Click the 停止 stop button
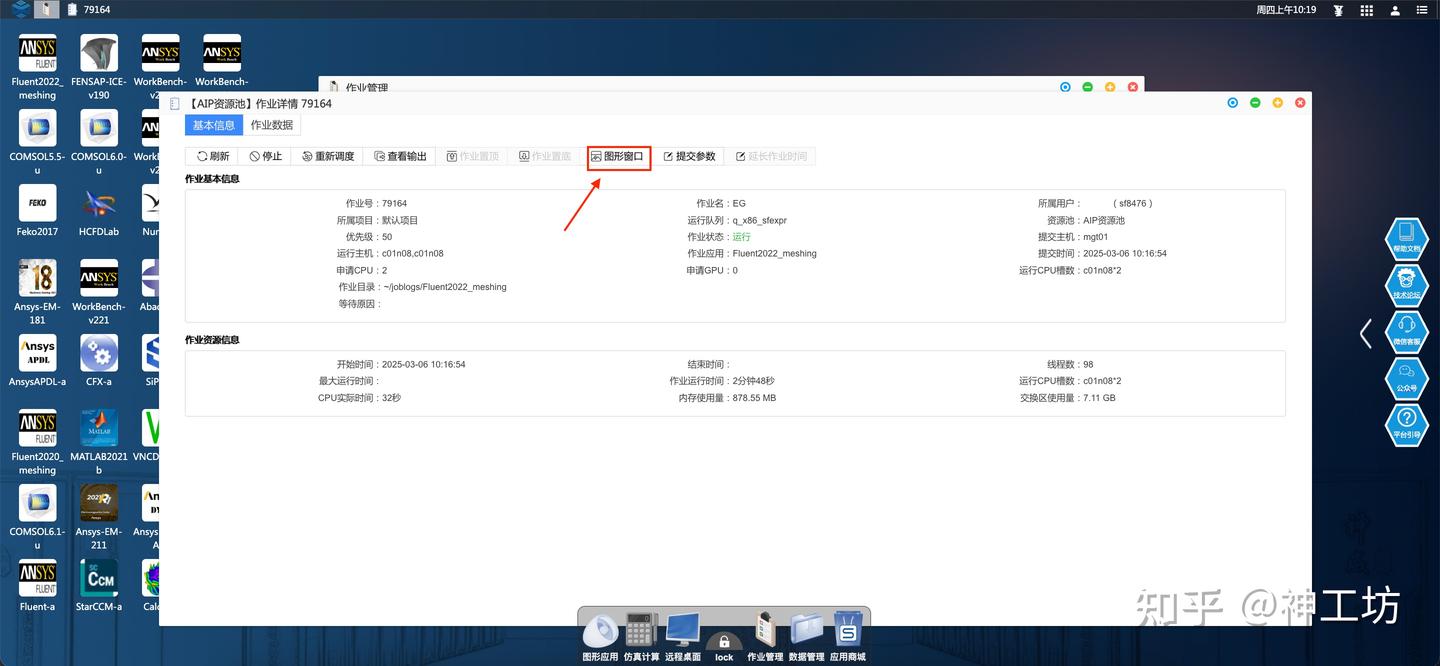Screen dimensions: 1440x666 click(265, 156)
